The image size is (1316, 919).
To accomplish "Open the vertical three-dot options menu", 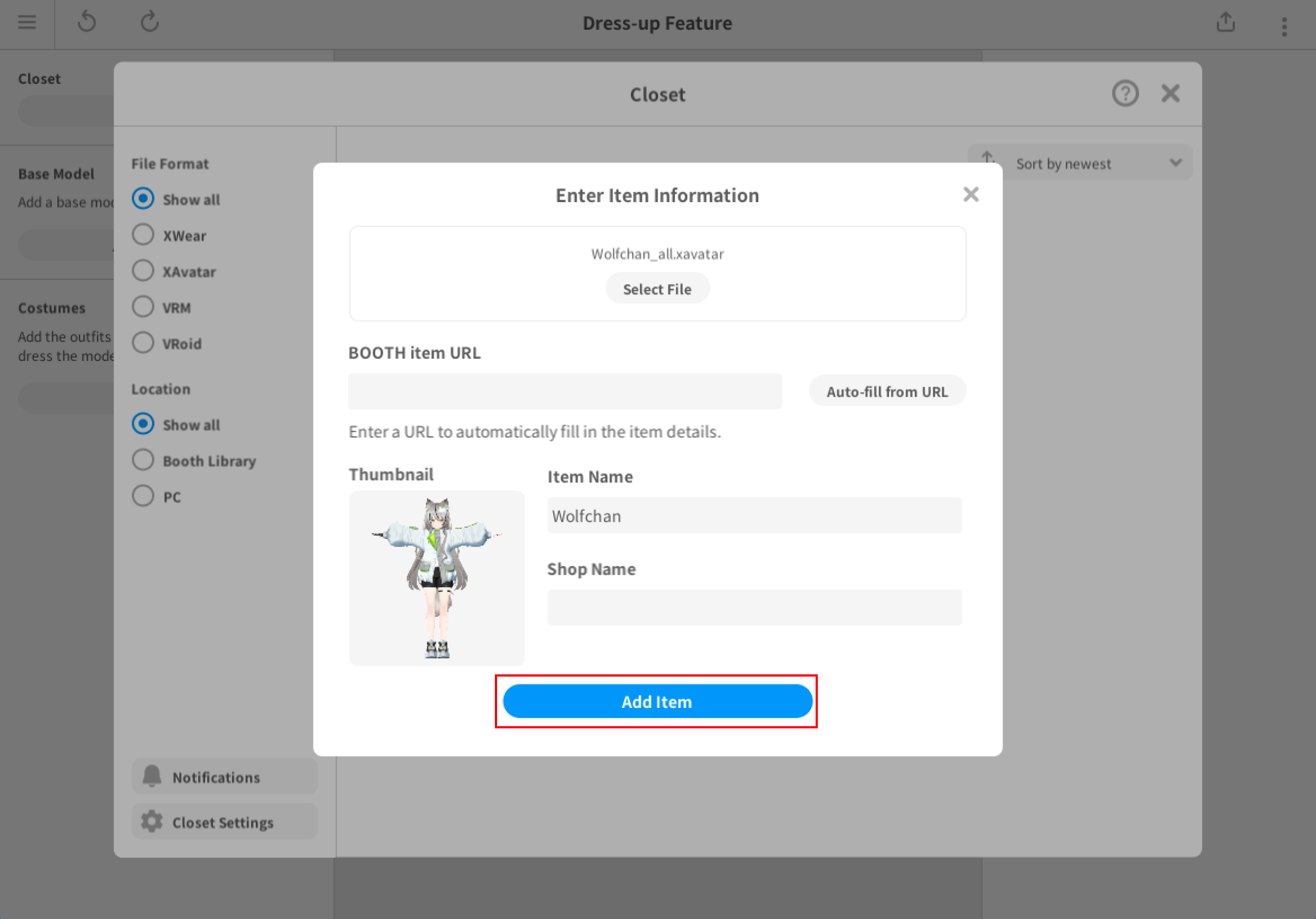I will pyautogui.click(x=1285, y=26).
